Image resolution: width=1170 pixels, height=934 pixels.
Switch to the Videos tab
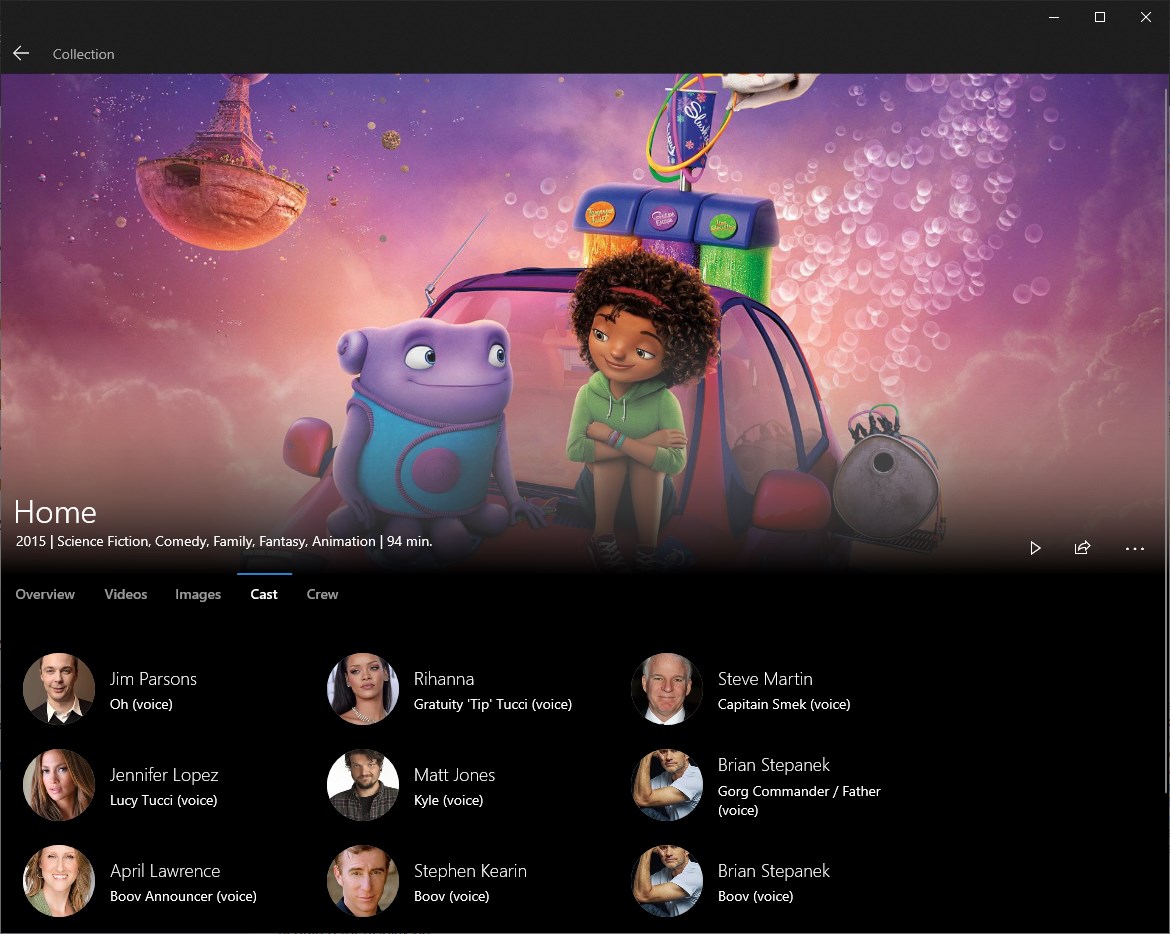pyautogui.click(x=125, y=595)
